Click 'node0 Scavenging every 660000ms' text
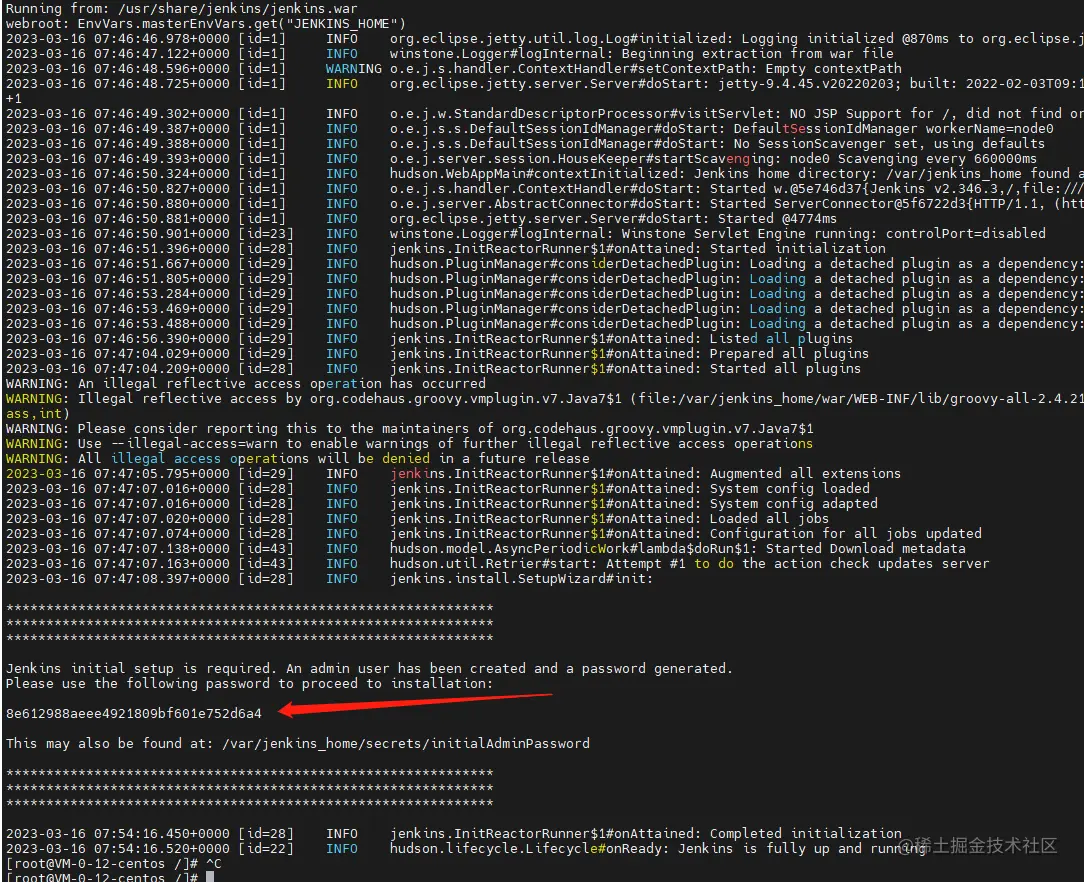The height and width of the screenshot is (882, 1084). coord(913,159)
